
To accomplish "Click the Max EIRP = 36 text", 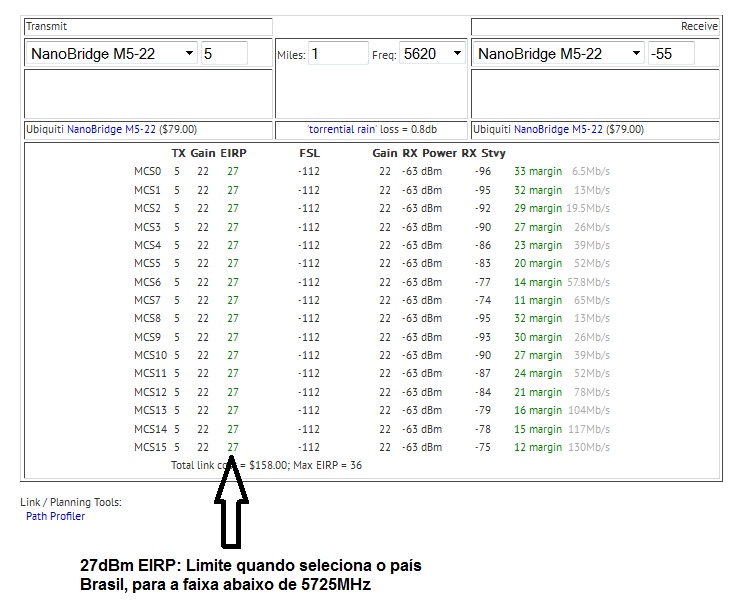I will (328, 465).
